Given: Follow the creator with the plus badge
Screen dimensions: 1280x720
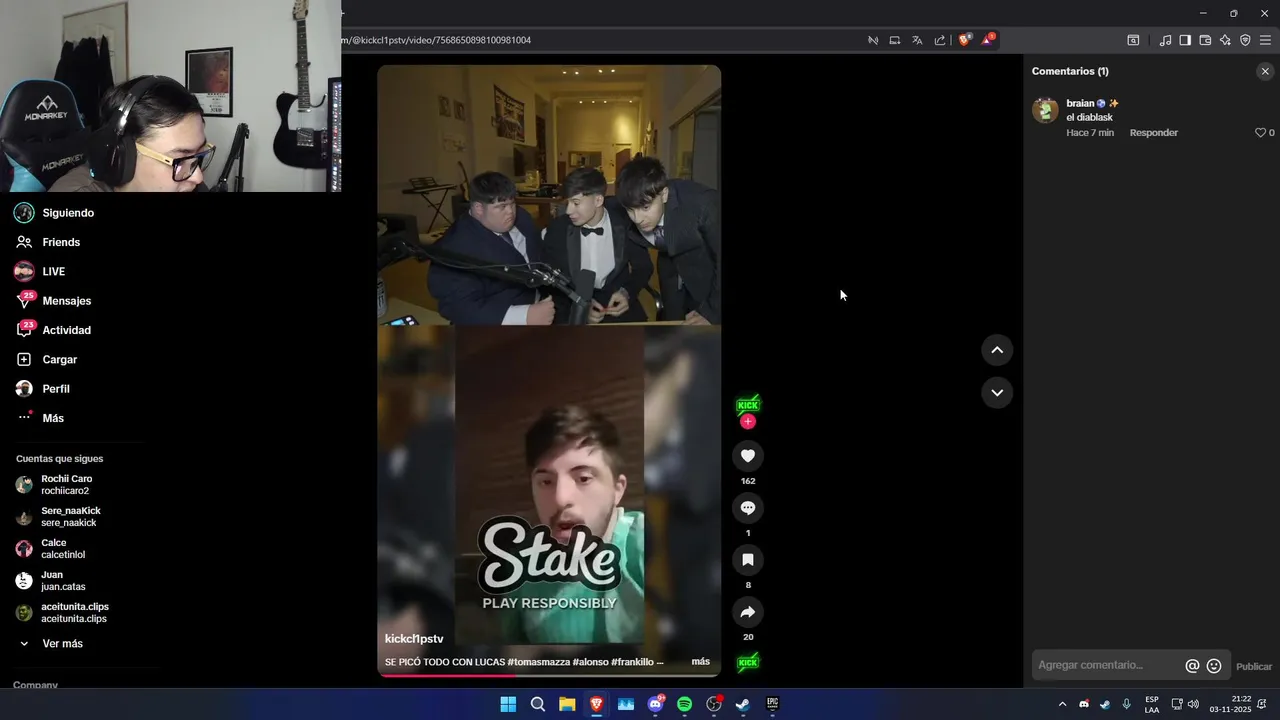Looking at the screenshot, I should [747, 422].
